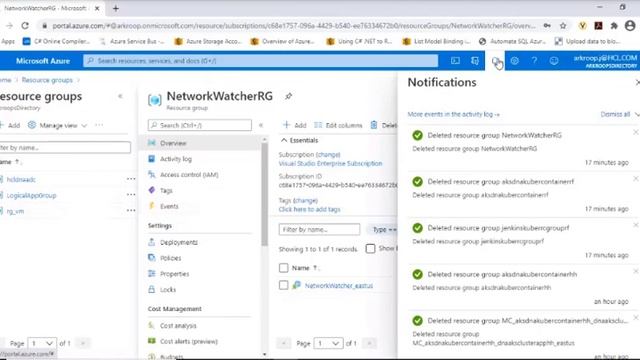
Task: Click the Azure search resources box
Action: (x=260, y=61)
